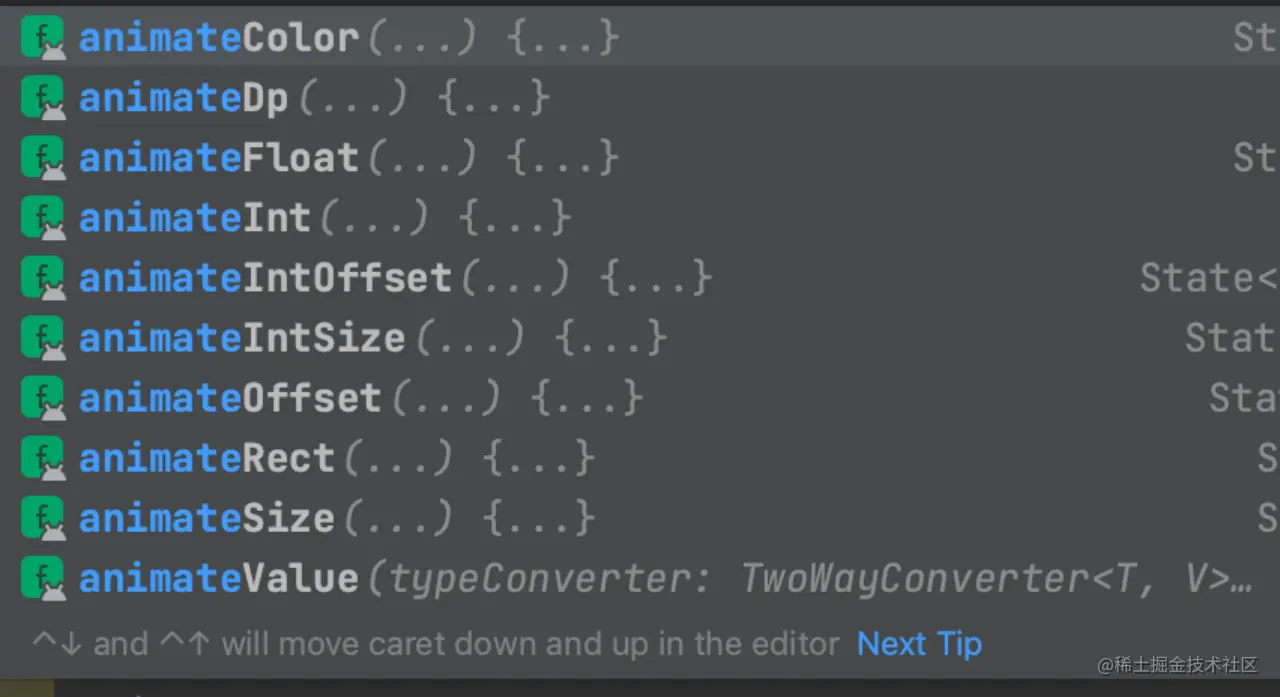This screenshot has height=697, width=1280.
Task: Click the function icon beside animateInt
Action: click(42, 217)
